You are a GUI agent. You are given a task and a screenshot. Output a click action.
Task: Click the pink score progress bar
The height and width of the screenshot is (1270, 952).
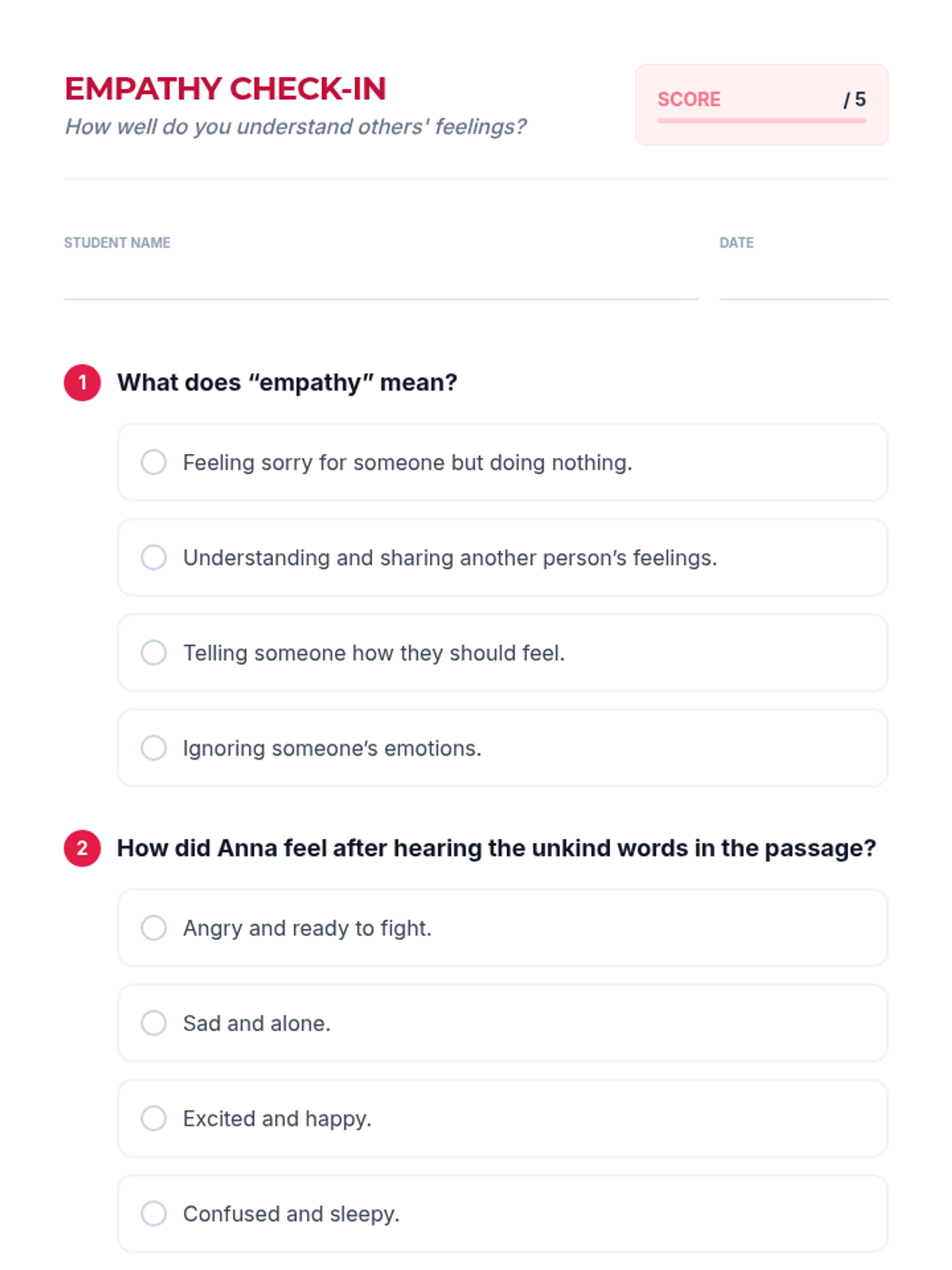pyautogui.click(x=762, y=121)
